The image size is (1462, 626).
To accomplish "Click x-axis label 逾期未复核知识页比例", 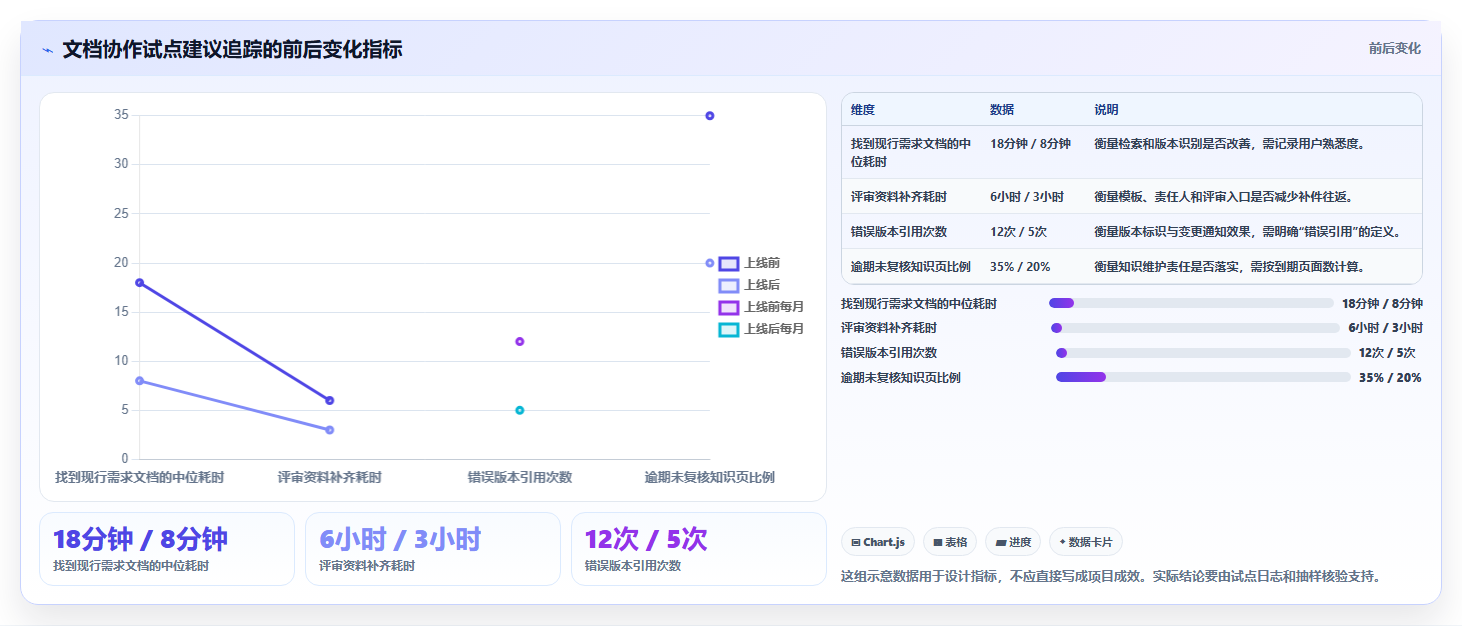I will click(x=710, y=478).
